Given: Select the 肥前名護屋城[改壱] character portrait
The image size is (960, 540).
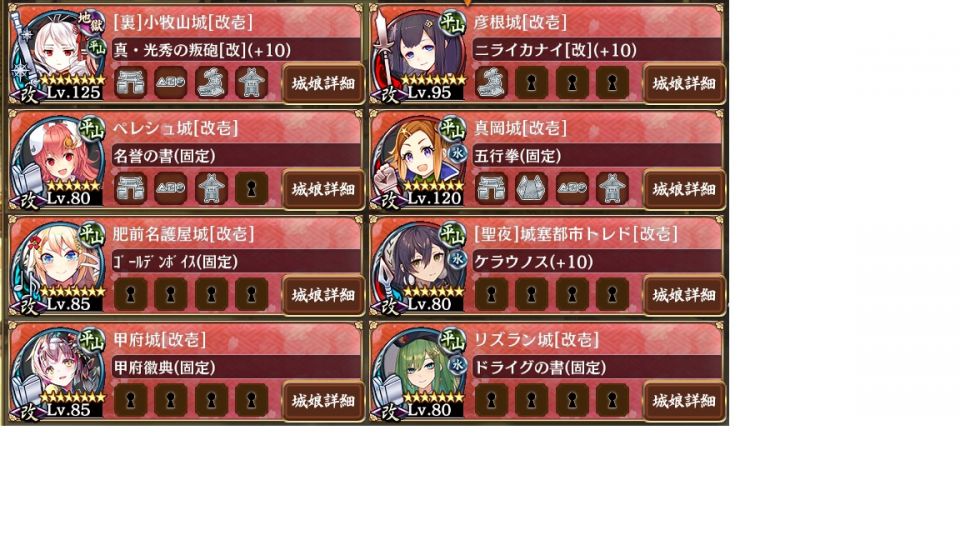Looking at the screenshot, I should pyautogui.click(x=60, y=266).
